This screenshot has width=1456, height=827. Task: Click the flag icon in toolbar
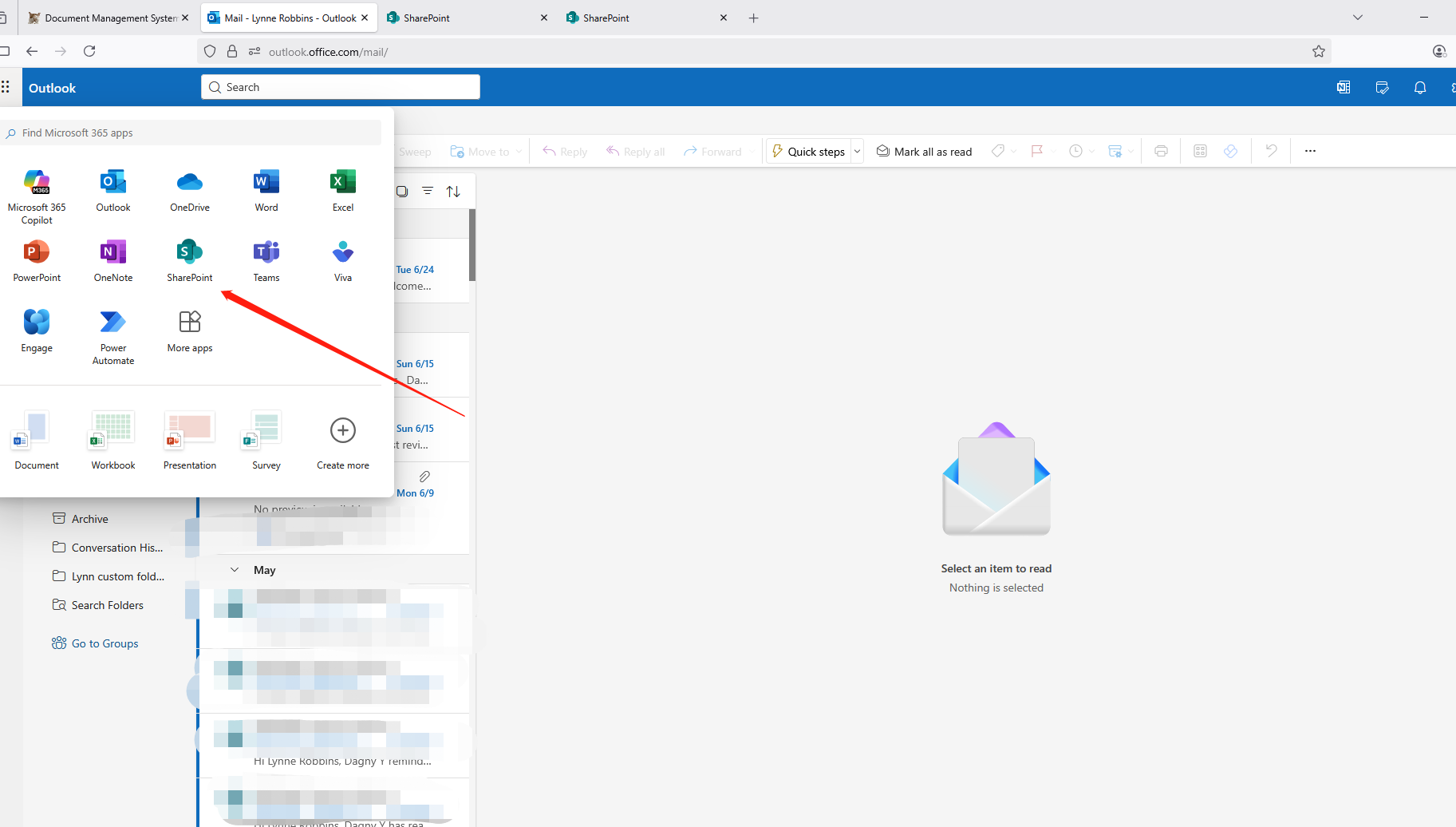1037,152
